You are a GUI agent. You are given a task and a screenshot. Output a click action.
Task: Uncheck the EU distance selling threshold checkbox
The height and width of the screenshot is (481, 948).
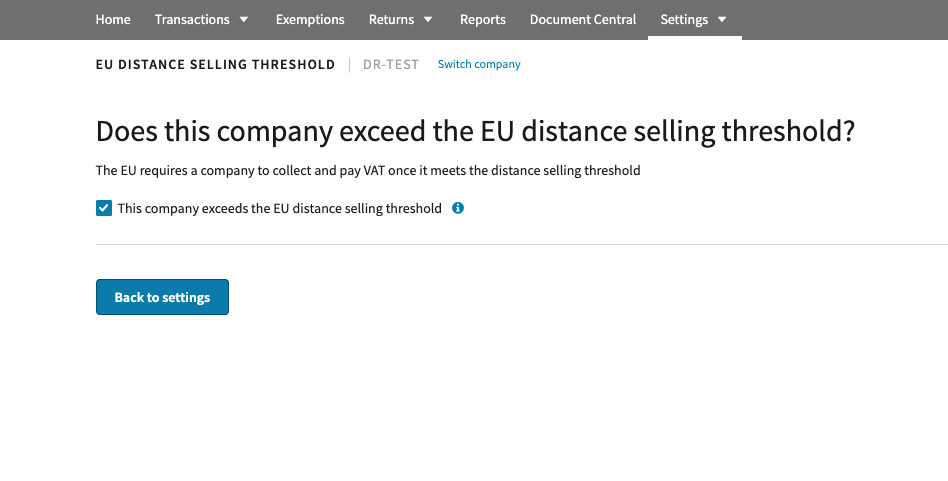click(x=104, y=208)
